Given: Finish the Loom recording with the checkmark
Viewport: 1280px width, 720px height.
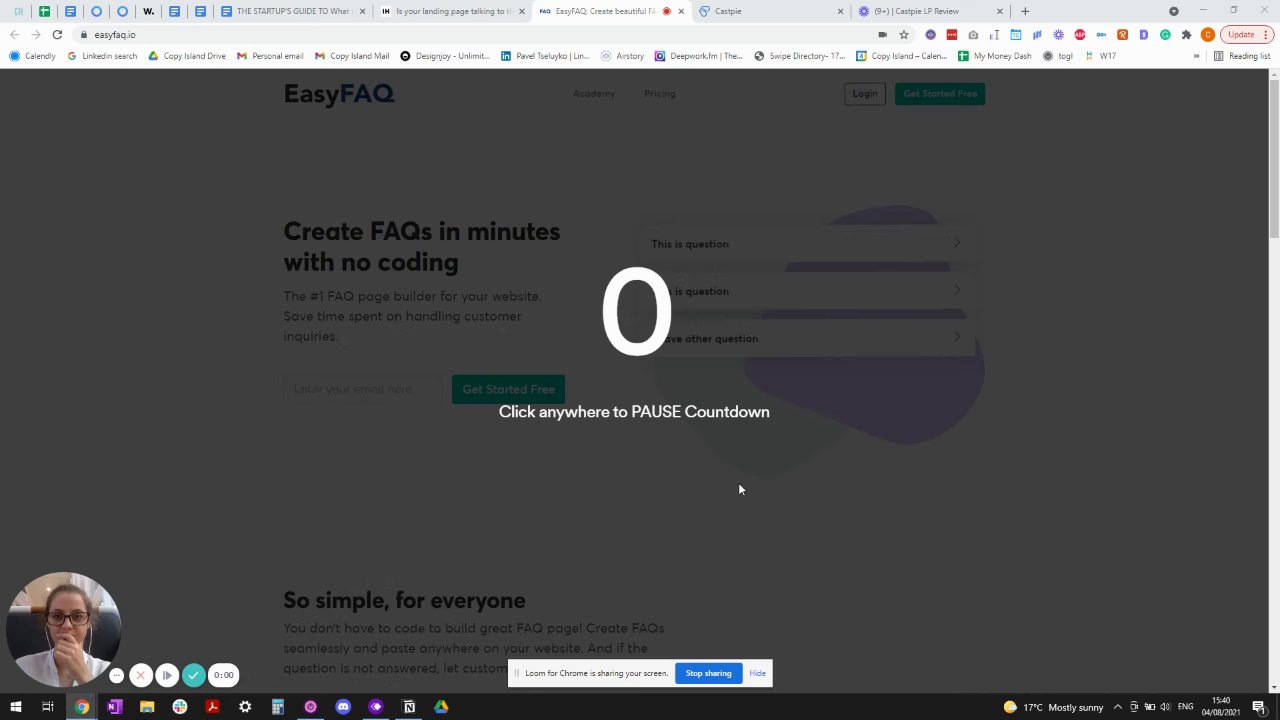Looking at the screenshot, I should [193, 675].
